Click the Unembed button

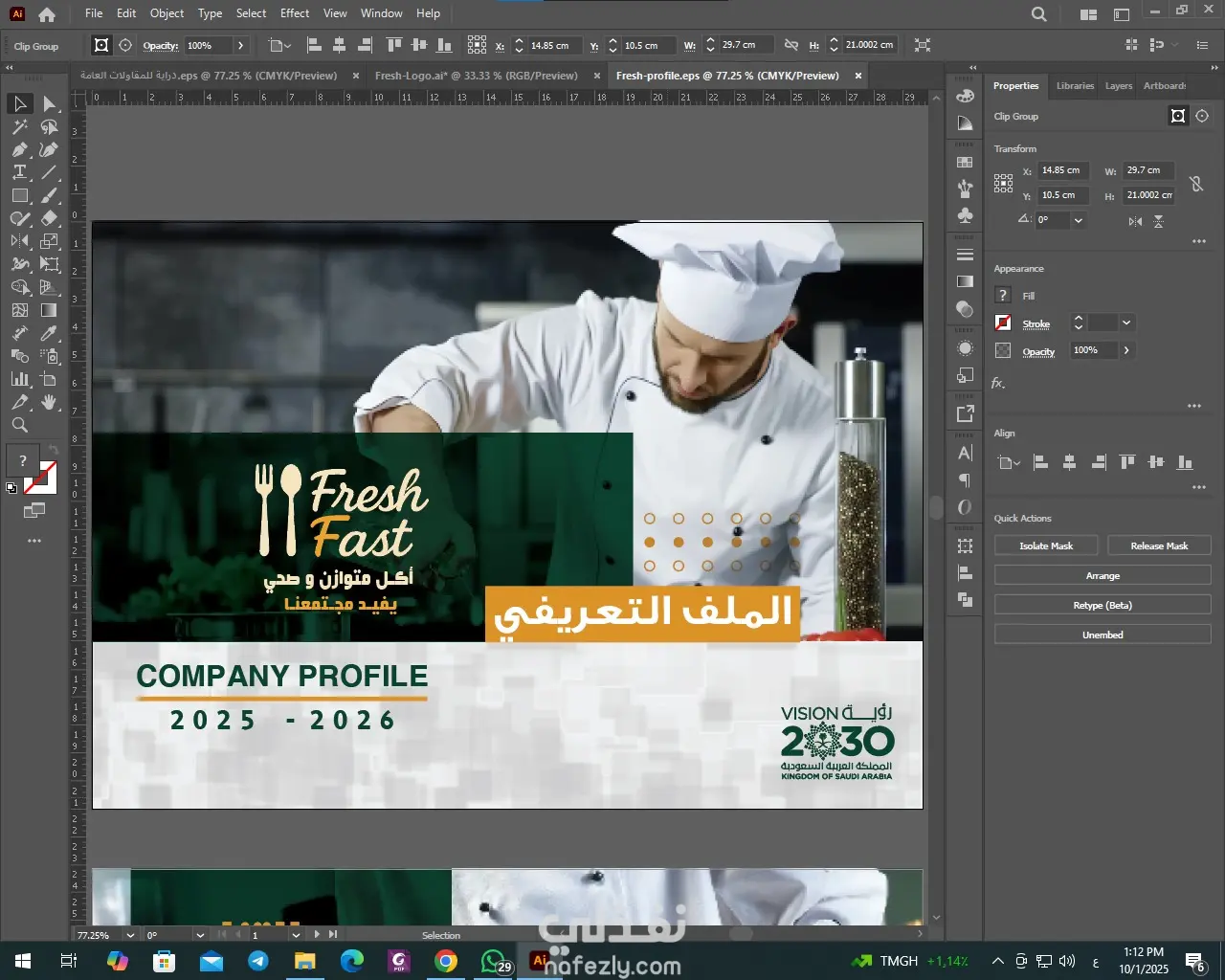point(1102,635)
